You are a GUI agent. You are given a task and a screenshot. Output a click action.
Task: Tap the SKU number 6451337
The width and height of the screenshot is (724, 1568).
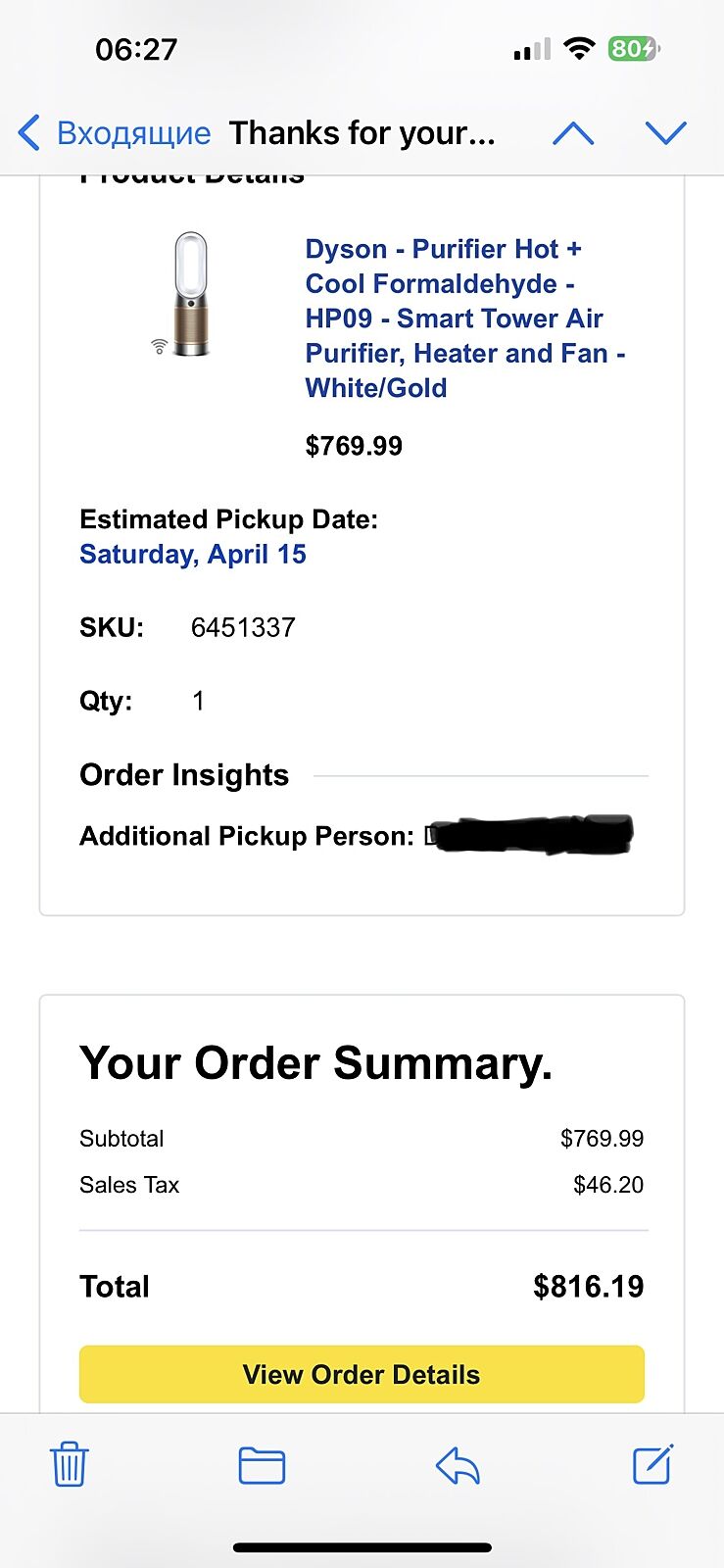(x=243, y=627)
